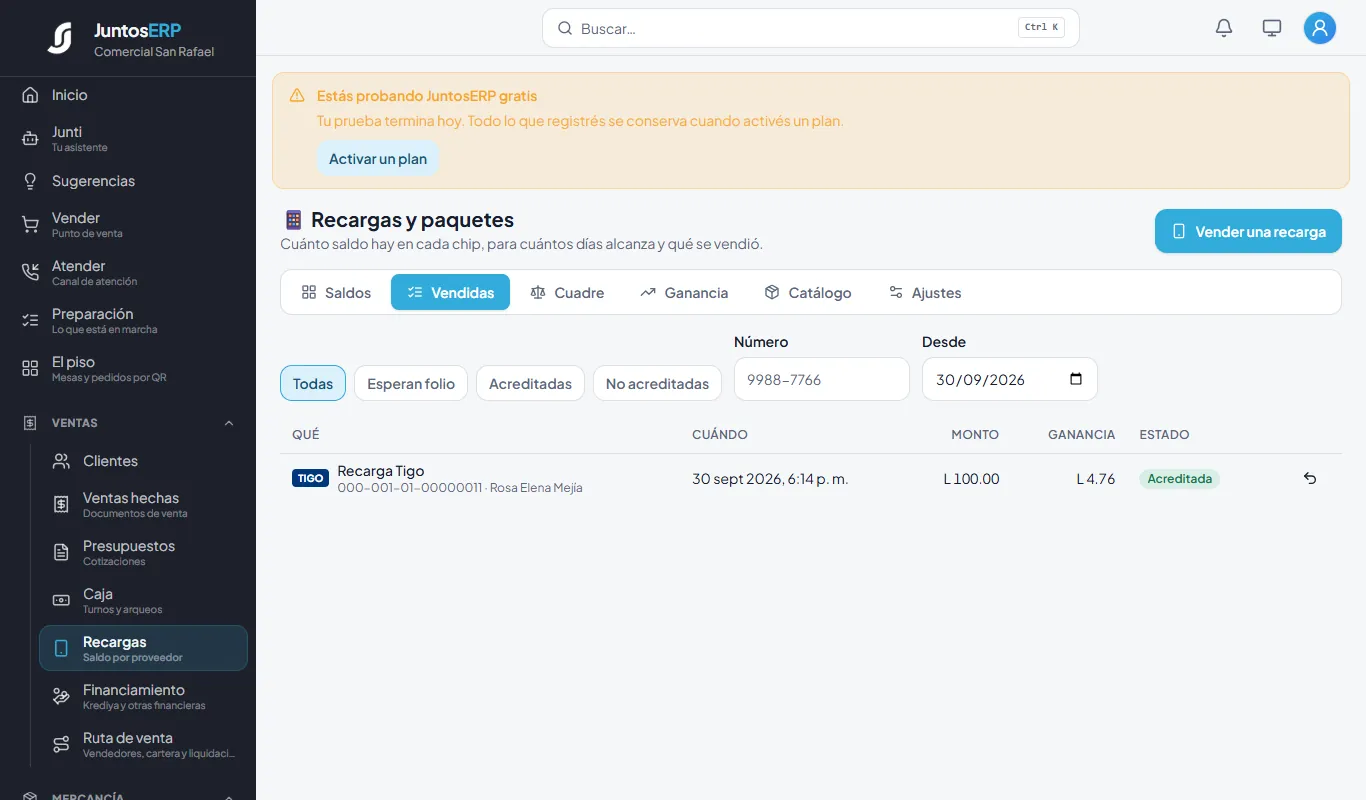
Task: Open Recargas in the sidebar
Action: (x=143, y=648)
